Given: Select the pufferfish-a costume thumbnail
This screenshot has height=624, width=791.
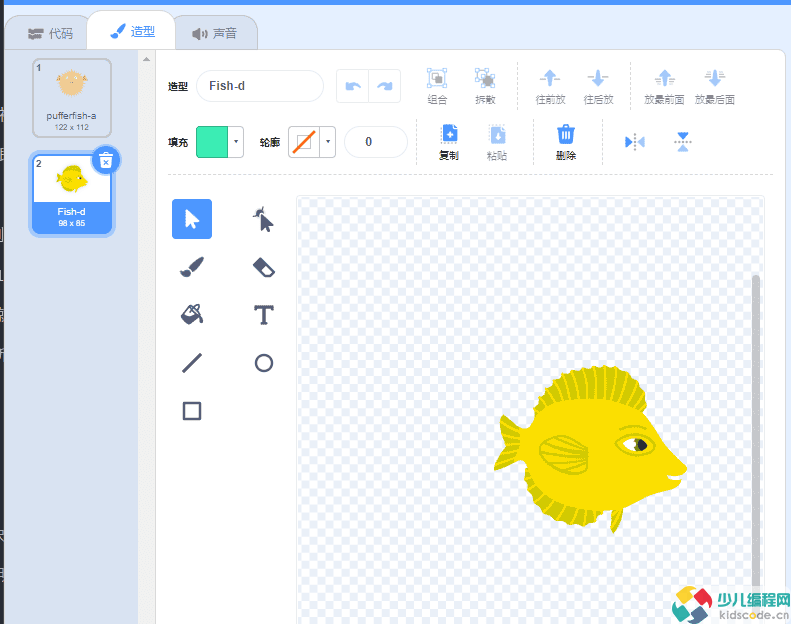Looking at the screenshot, I should (71, 97).
